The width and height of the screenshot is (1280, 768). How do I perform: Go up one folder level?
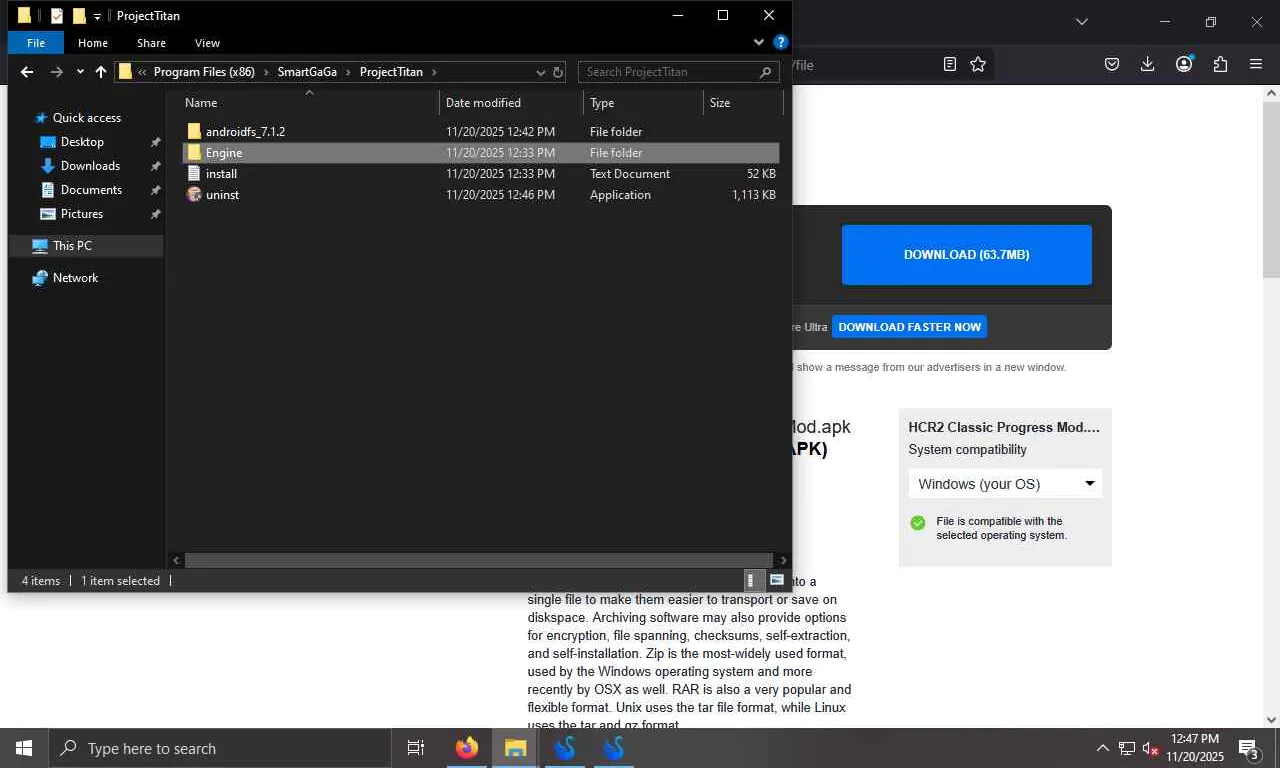[x=101, y=72]
